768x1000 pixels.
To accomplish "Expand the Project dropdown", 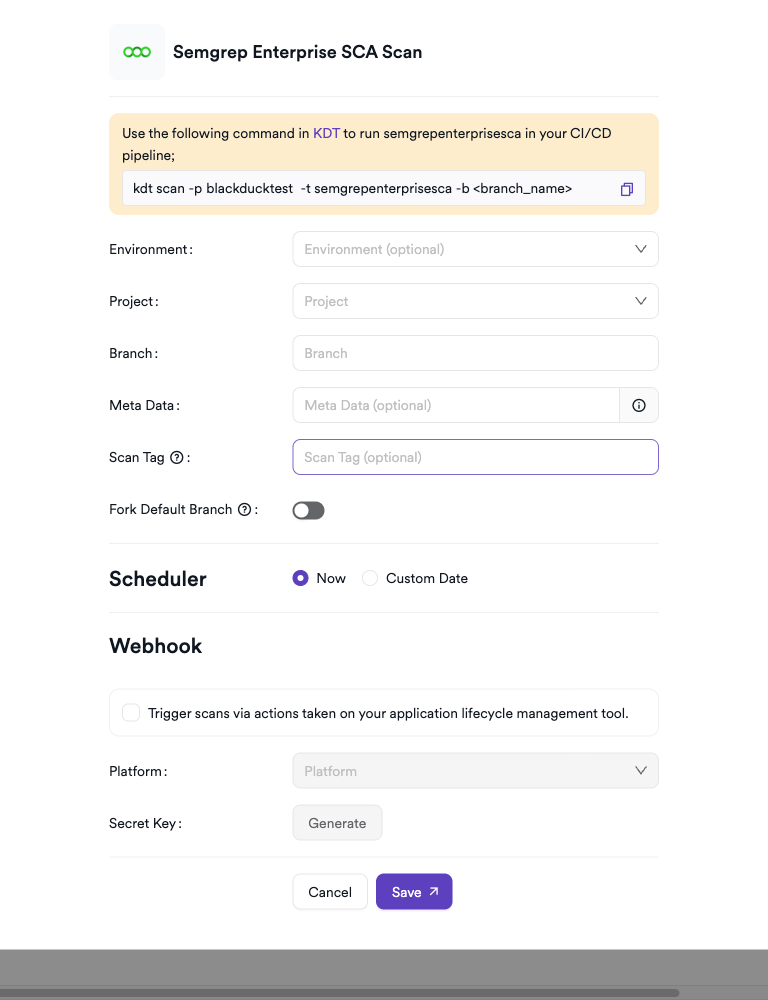I will (x=475, y=301).
